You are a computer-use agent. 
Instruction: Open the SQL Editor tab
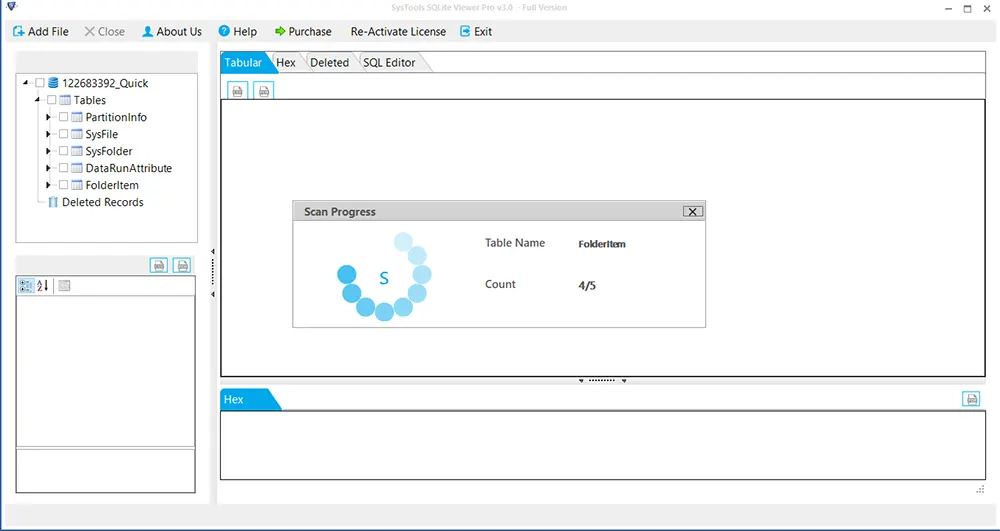pyautogui.click(x=389, y=62)
